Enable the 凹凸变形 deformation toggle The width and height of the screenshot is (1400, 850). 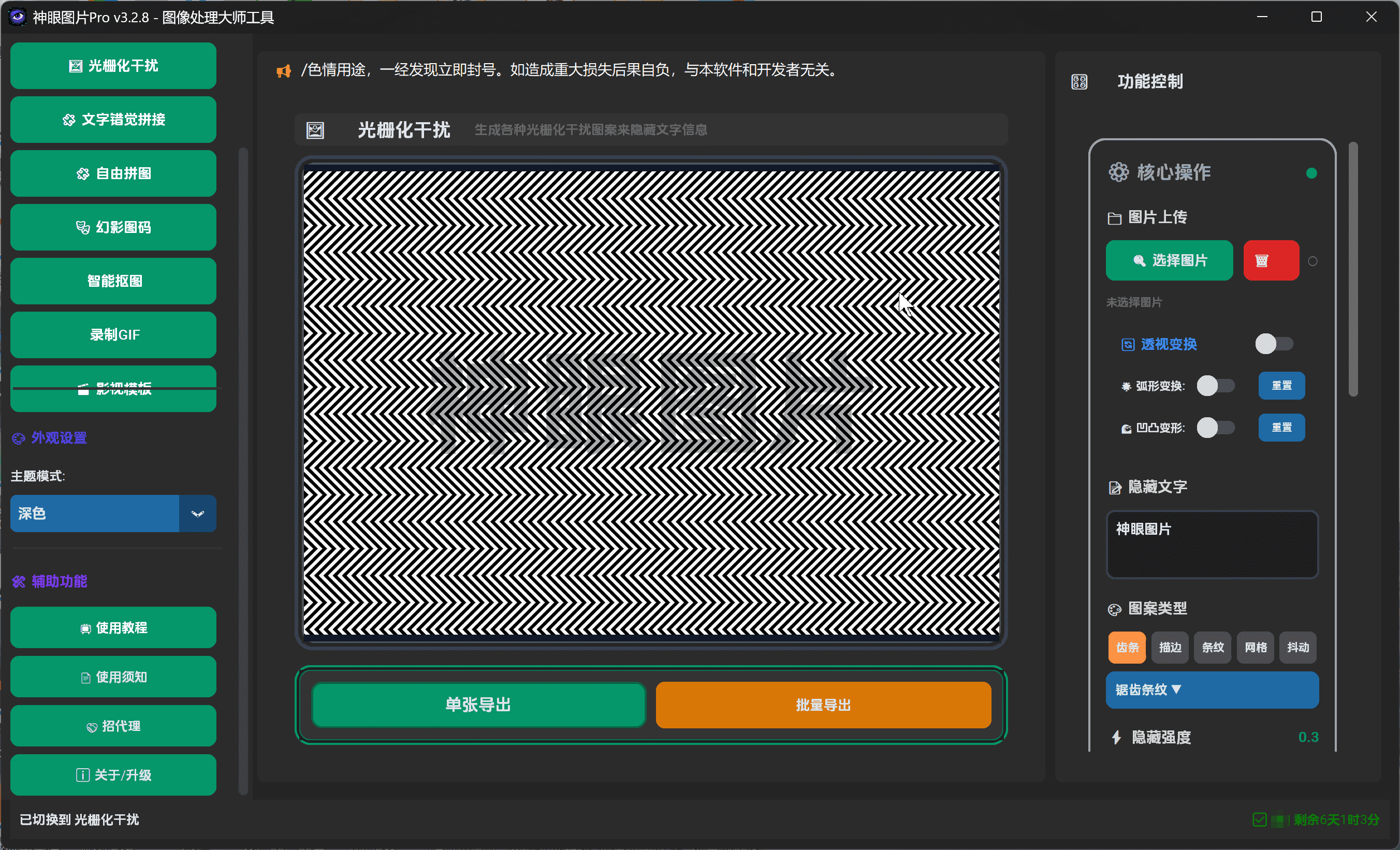pyautogui.click(x=1216, y=428)
